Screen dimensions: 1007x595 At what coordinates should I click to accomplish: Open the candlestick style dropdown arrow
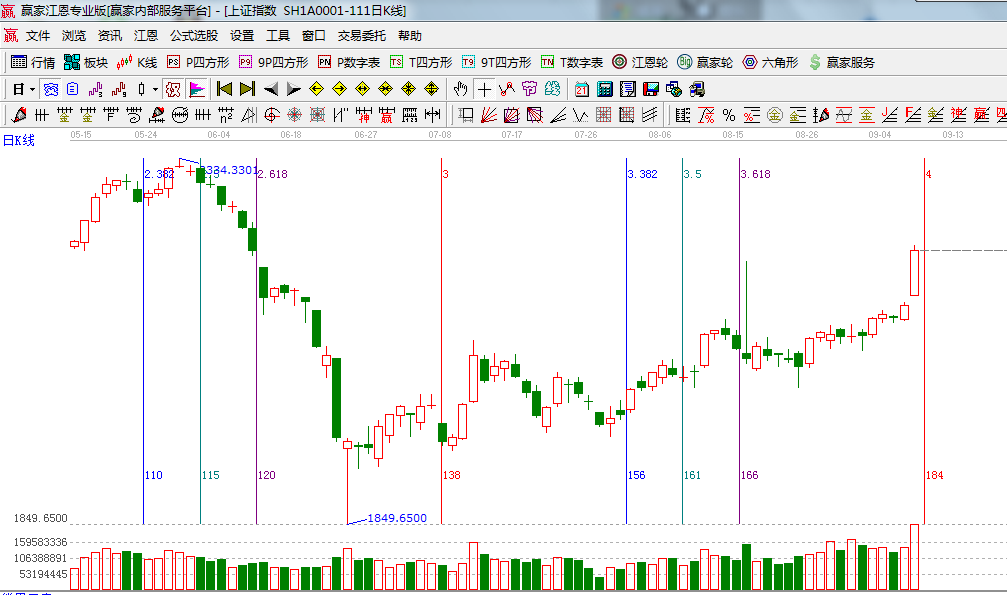[155, 89]
